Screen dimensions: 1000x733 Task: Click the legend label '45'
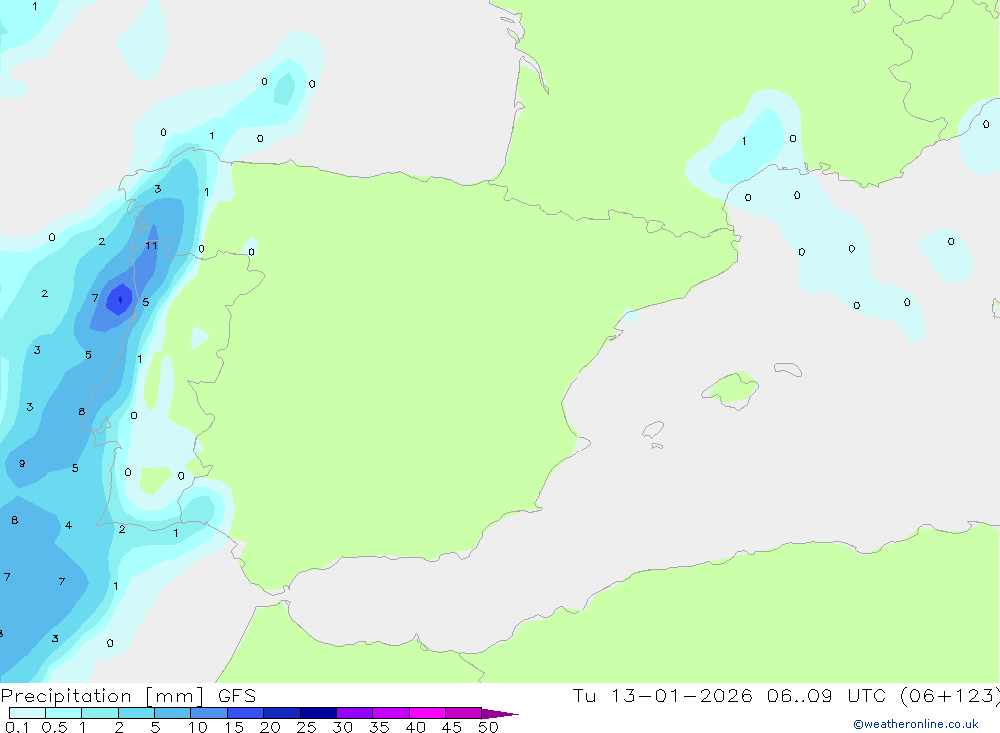(452, 727)
